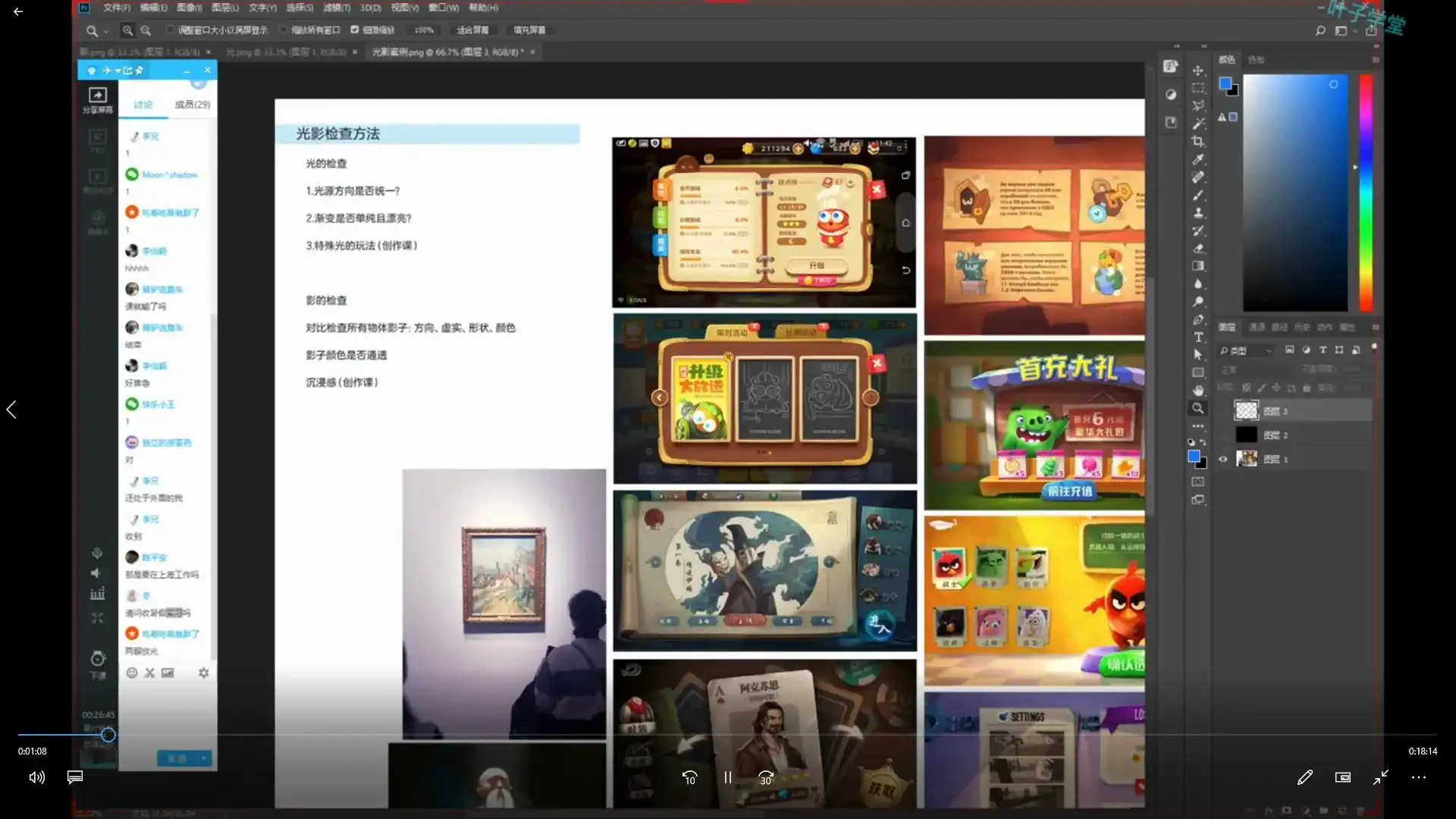Pause the video playback
1456x819 pixels.
[727, 777]
